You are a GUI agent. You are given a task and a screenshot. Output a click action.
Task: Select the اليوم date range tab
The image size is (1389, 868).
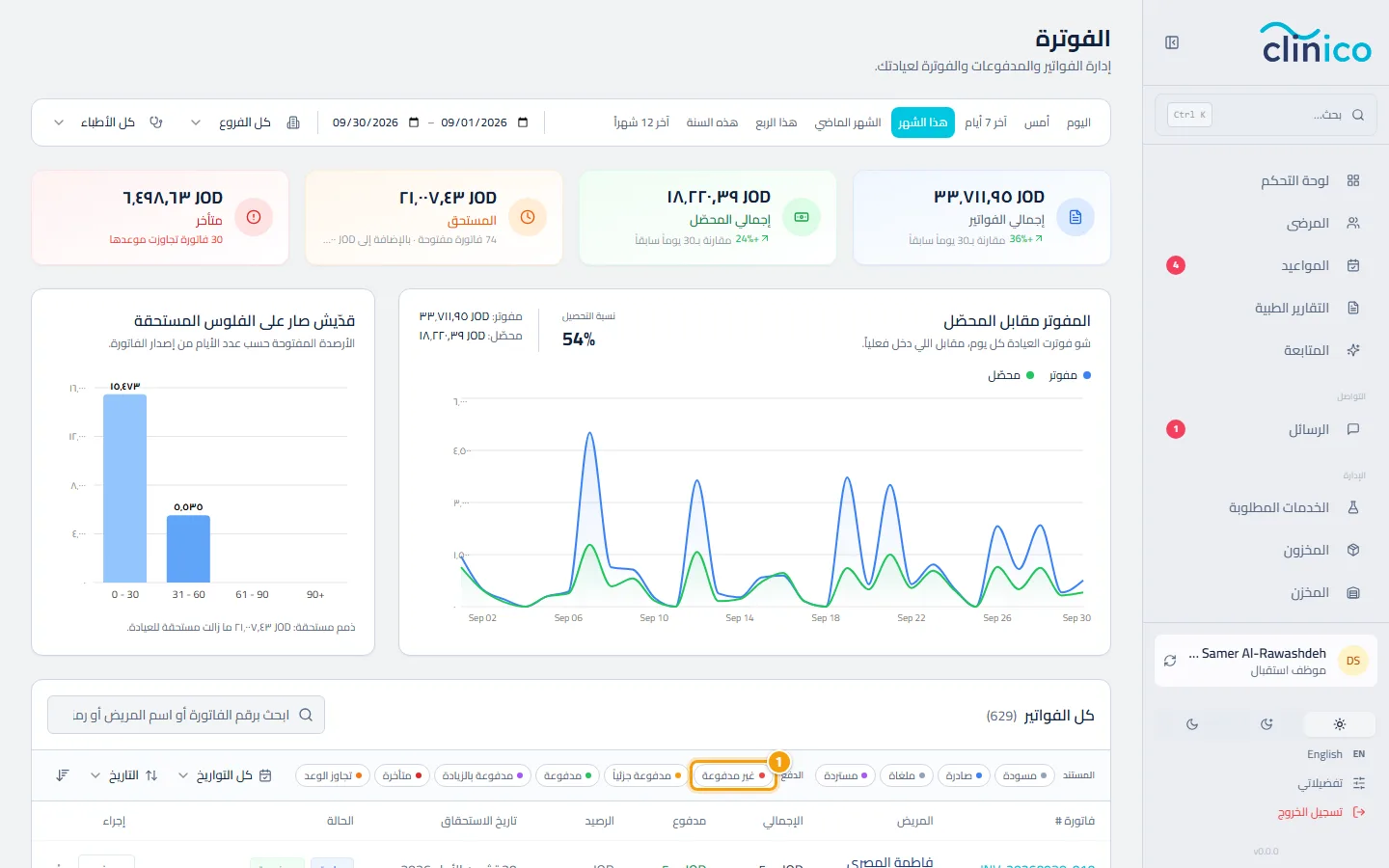pos(1078,122)
